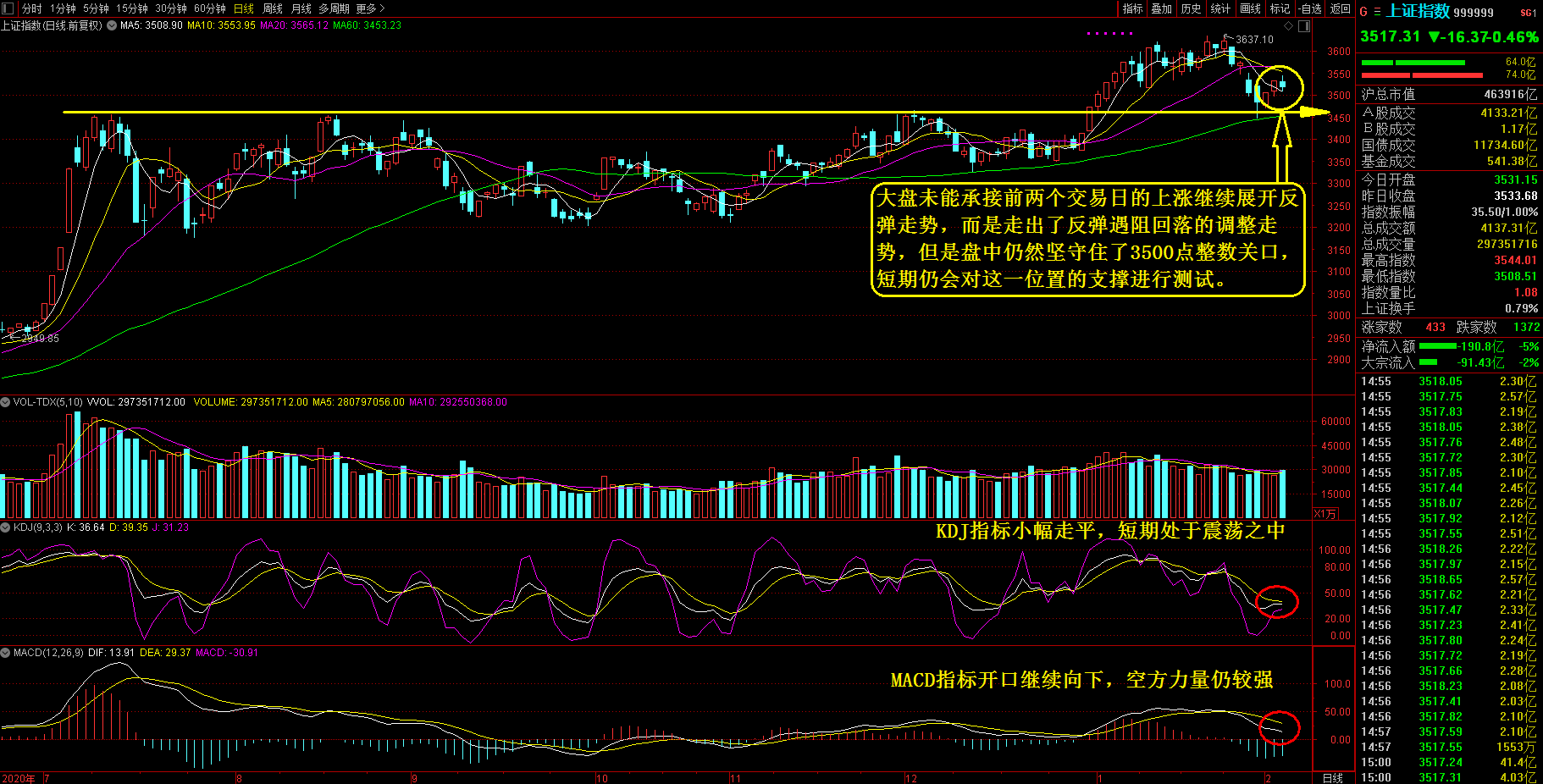The height and width of the screenshot is (784, 1543).
Task: Click the 昨日收盘 3533.68 row
Action: pyautogui.click(x=1449, y=196)
